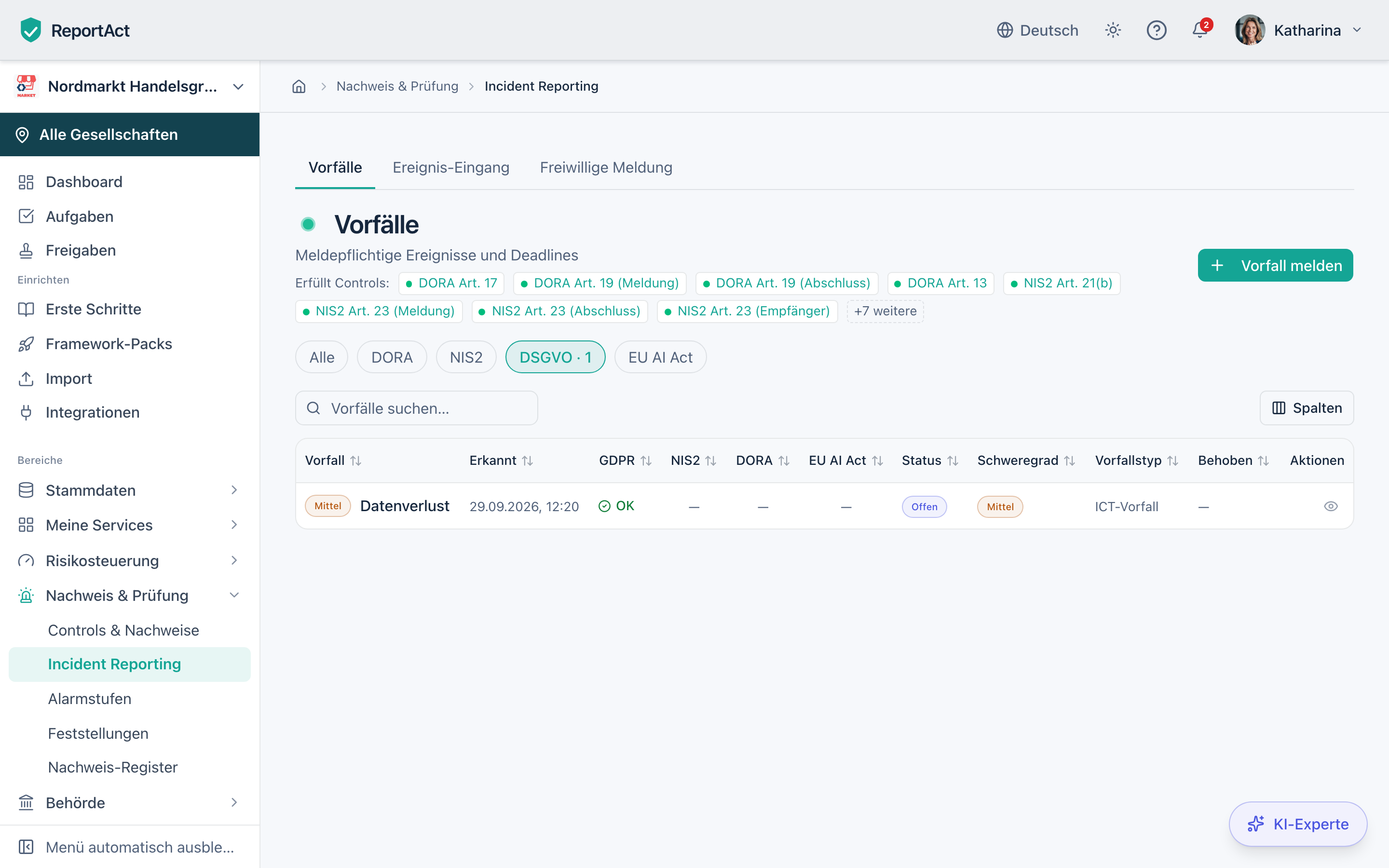The width and height of the screenshot is (1389, 868).
Task: Filter incidents by DORA chip
Action: (392, 357)
